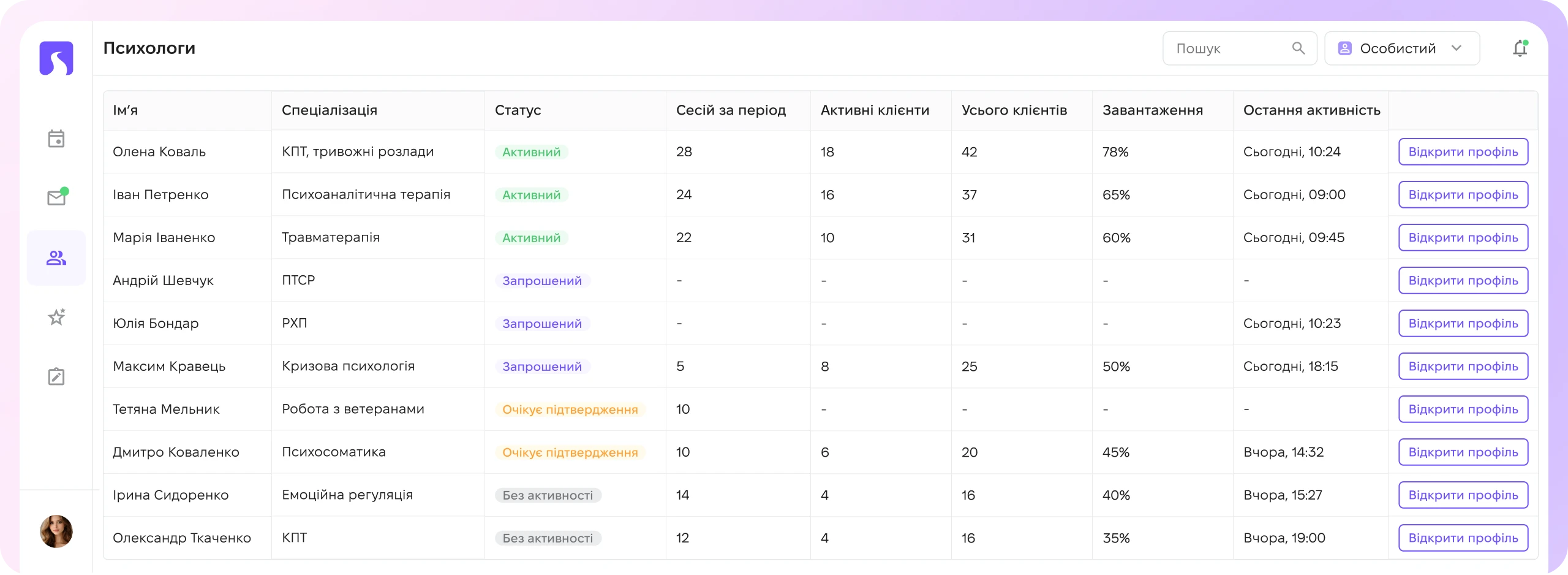Click the Остання активність column header
This screenshot has width=1568, height=575.
(1311, 110)
